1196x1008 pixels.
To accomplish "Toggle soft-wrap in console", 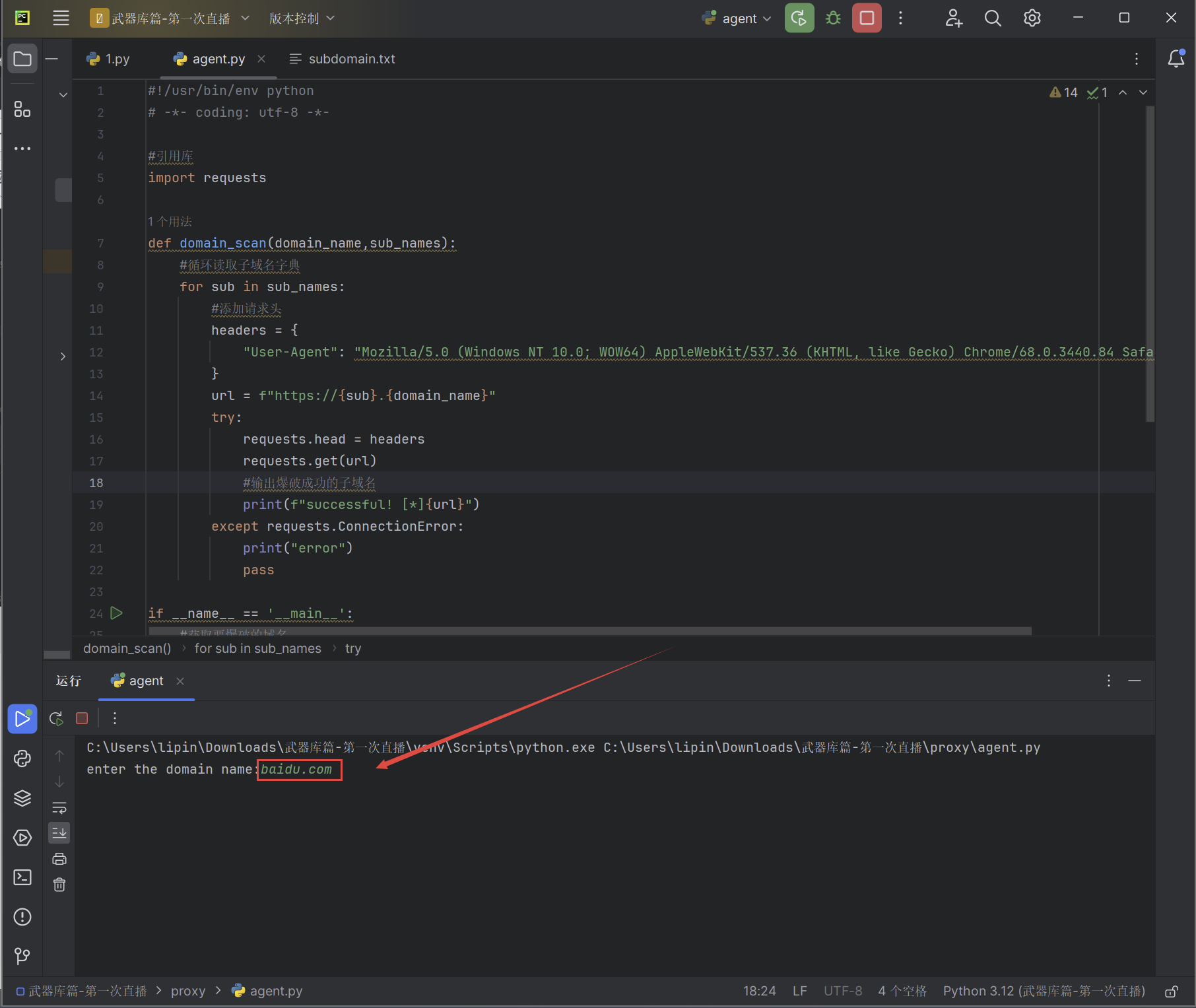I will 59,807.
